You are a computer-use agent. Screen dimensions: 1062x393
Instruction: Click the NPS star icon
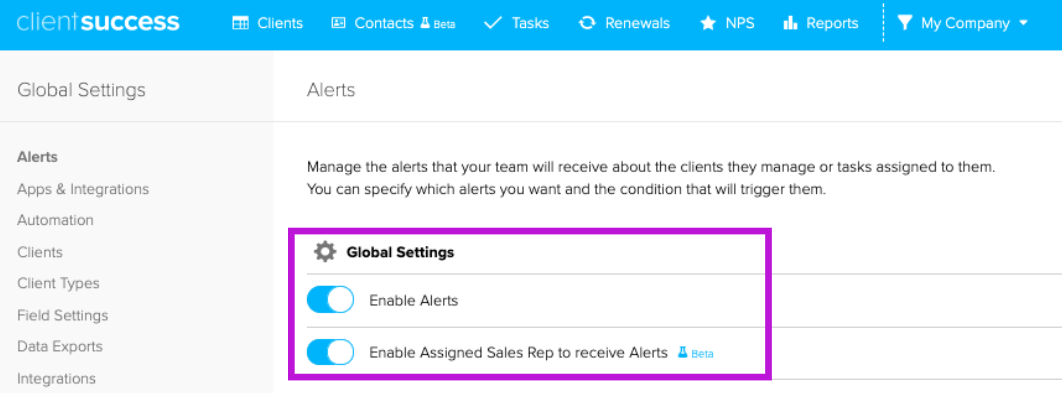click(x=708, y=24)
